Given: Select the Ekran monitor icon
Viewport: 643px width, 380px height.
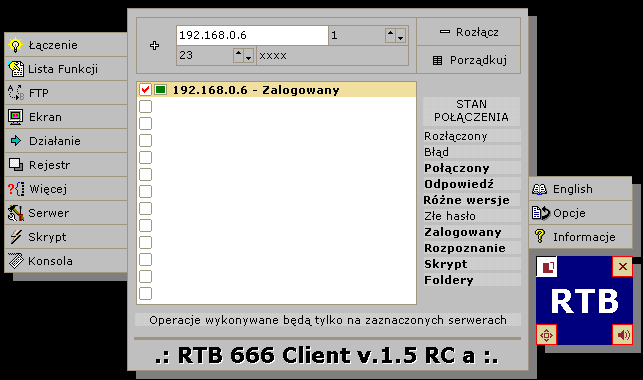Looking at the screenshot, I should point(16,117).
